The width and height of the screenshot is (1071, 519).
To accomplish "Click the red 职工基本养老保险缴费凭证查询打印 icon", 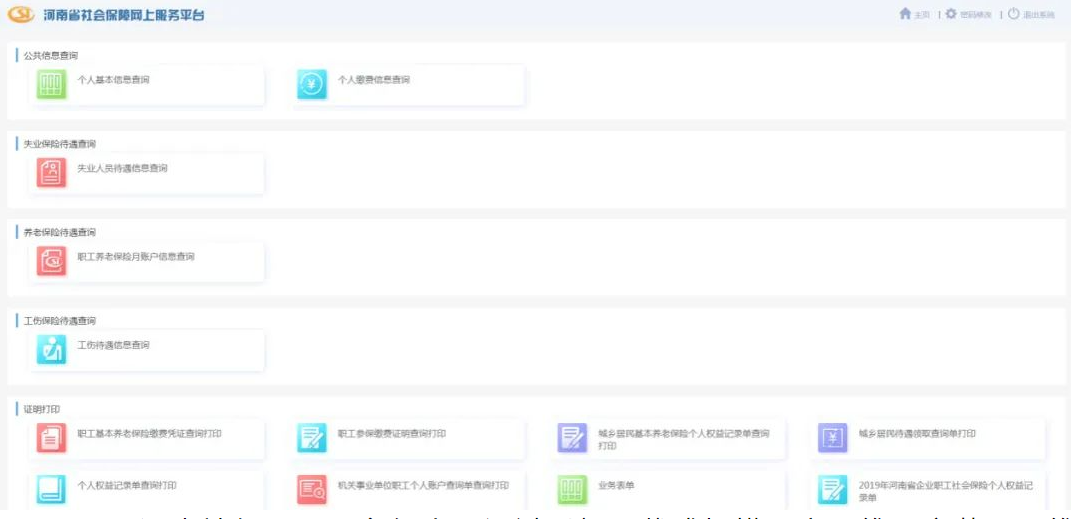I will (51, 438).
